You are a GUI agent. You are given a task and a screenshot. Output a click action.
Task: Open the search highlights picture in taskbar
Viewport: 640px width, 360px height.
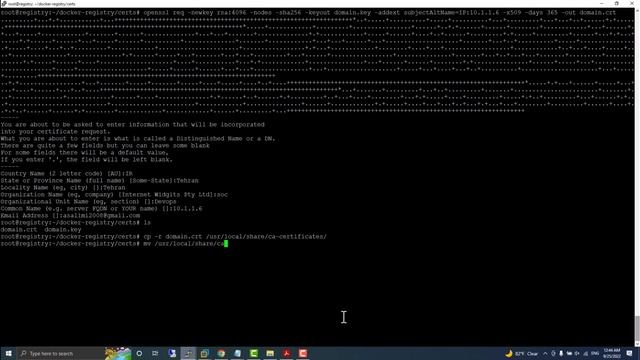pos(118,353)
